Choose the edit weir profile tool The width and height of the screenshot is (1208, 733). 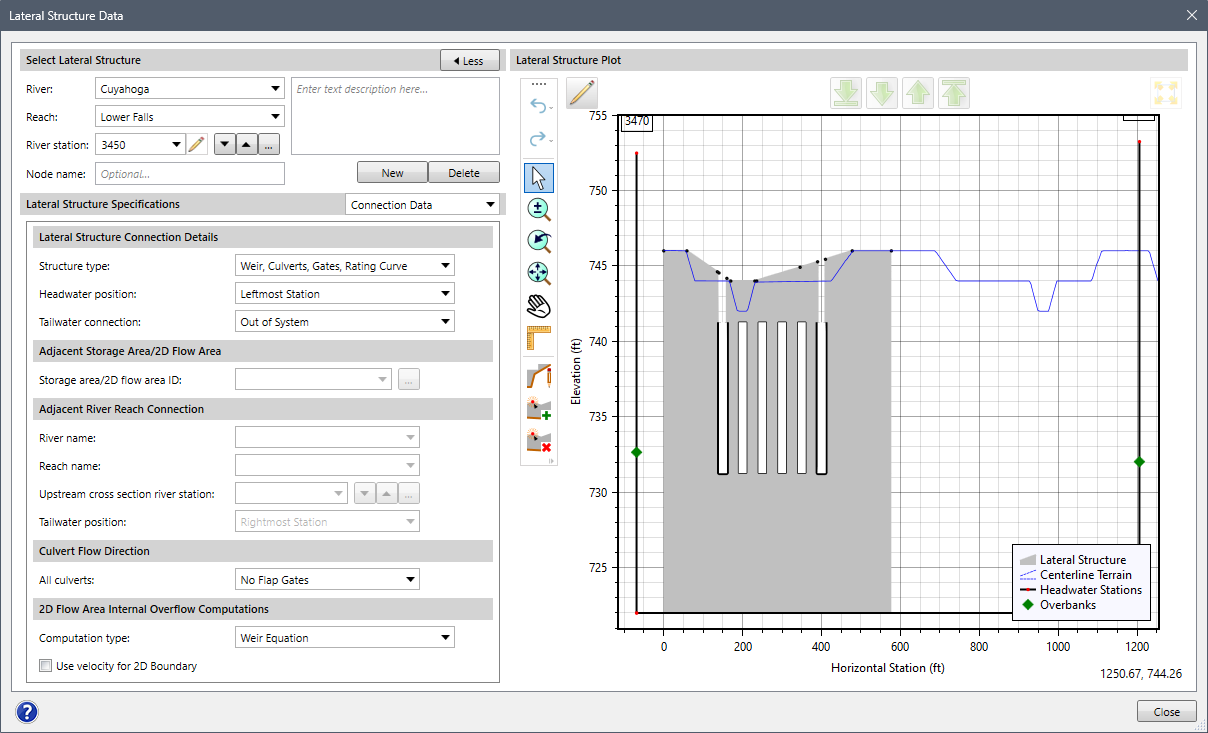click(x=539, y=376)
